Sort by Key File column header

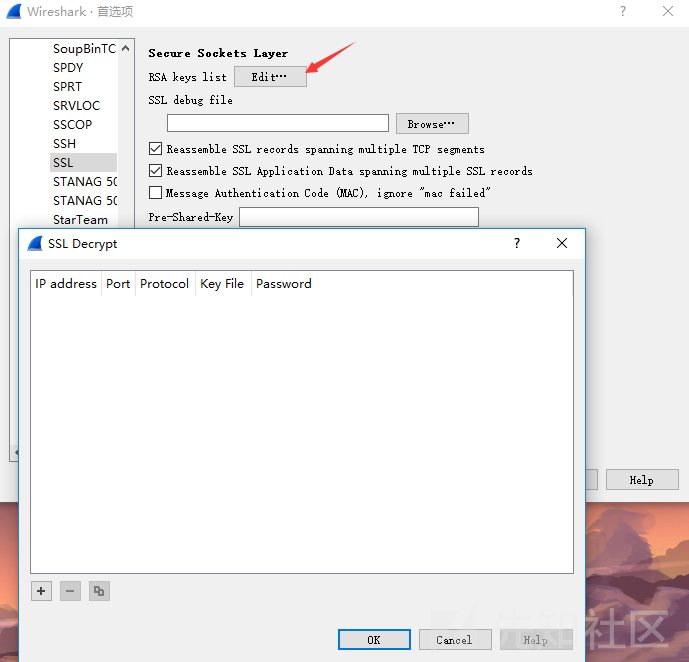pyautogui.click(x=223, y=284)
